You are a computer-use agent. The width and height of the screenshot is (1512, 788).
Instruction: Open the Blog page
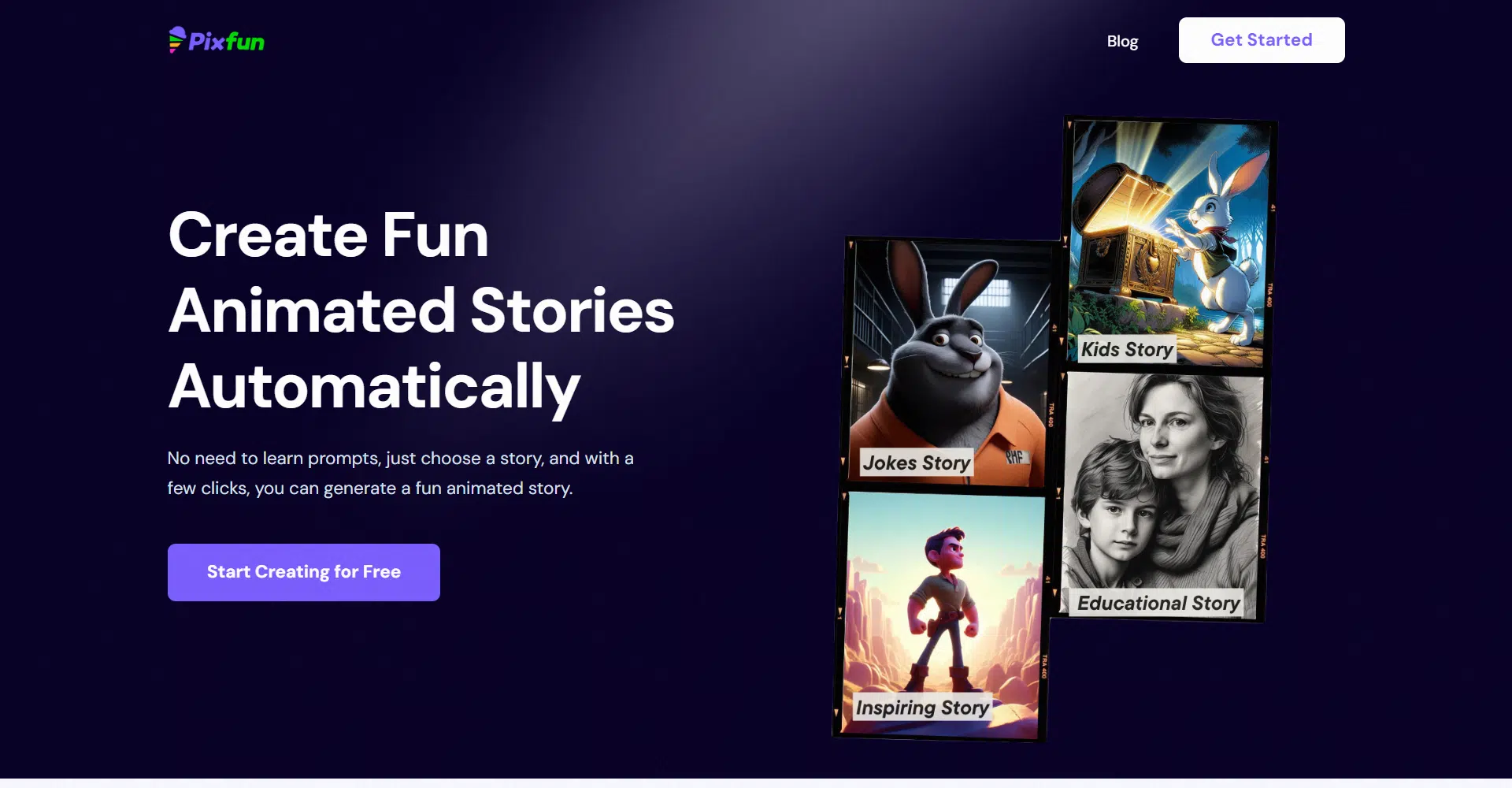tap(1122, 41)
